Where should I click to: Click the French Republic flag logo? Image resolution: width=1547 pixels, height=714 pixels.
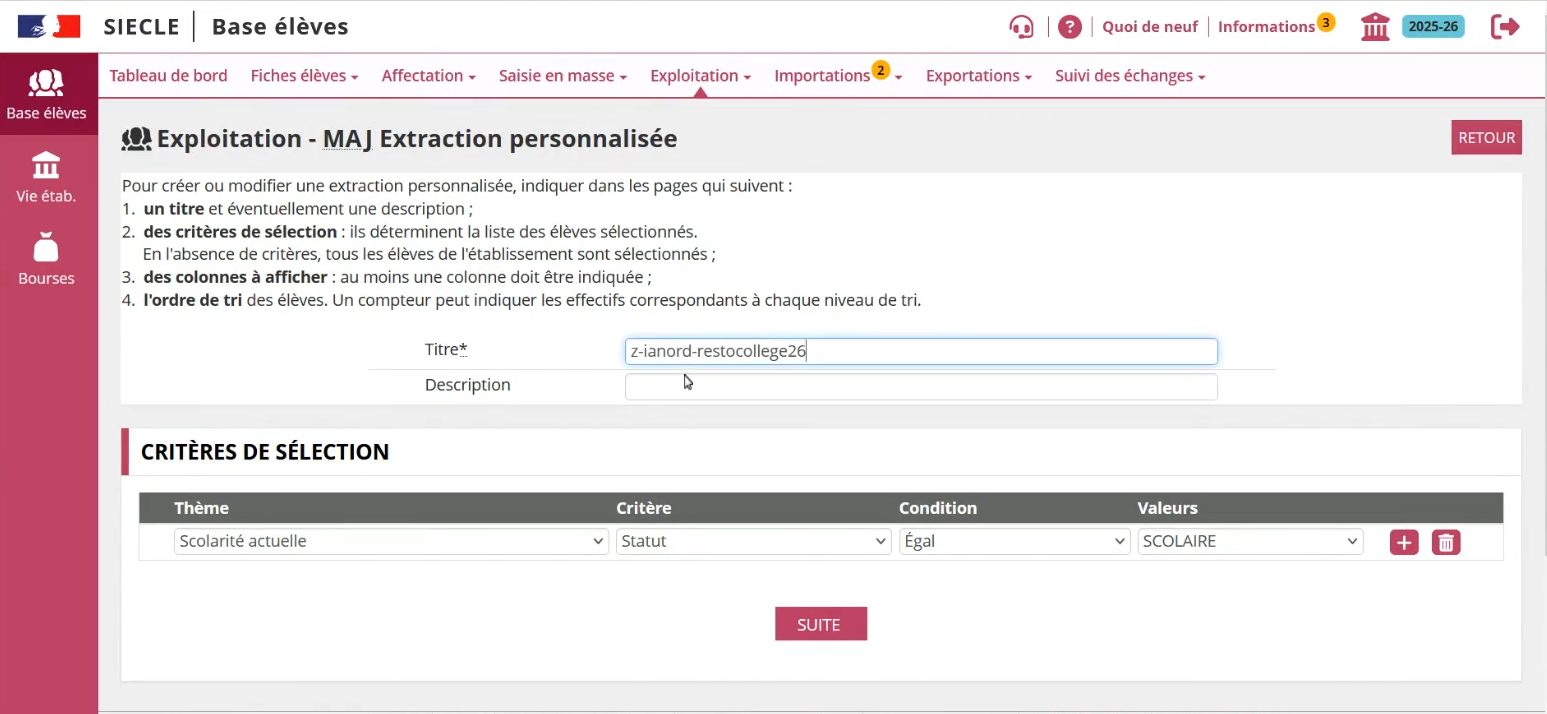[49, 27]
